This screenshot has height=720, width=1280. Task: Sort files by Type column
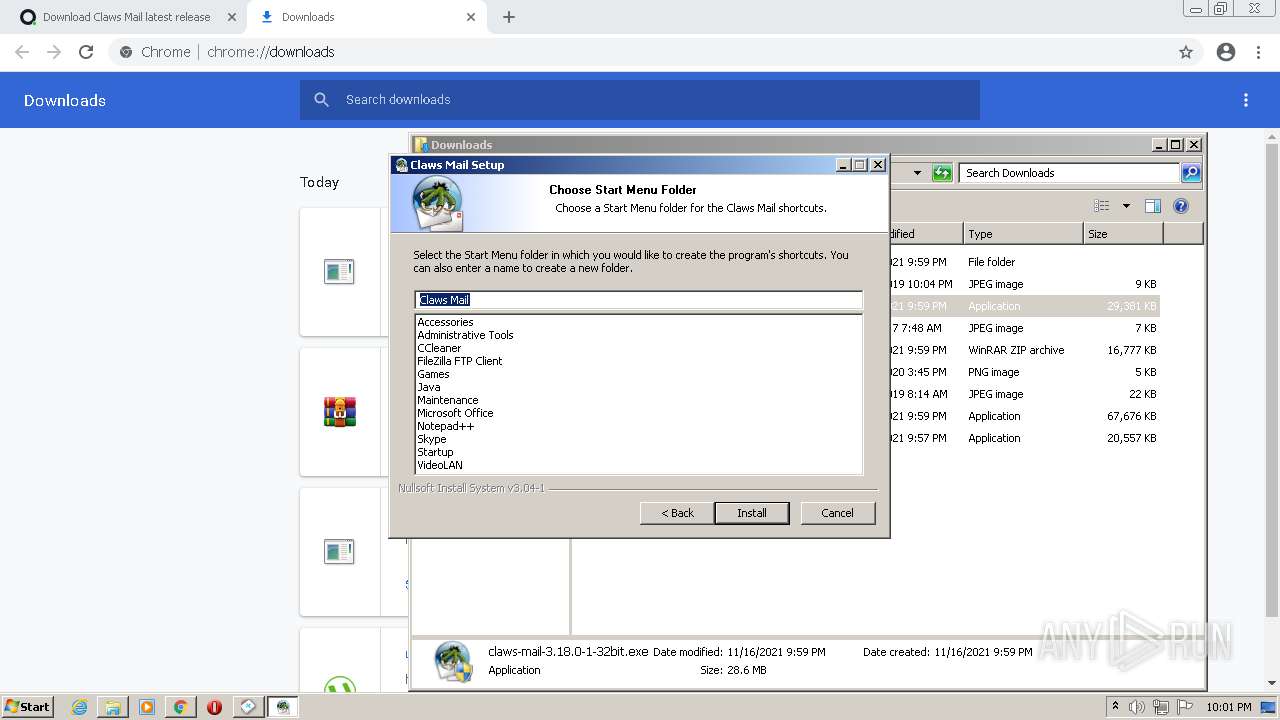[x=1023, y=234]
